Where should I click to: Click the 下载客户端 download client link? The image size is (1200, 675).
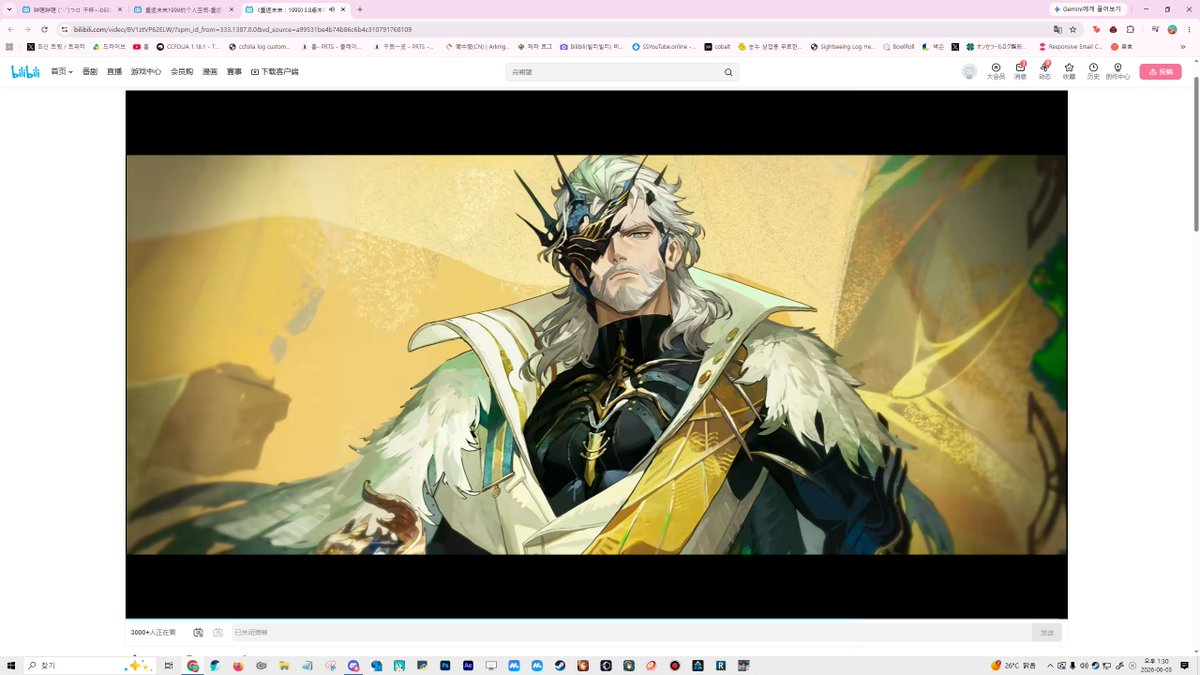[x=274, y=72]
